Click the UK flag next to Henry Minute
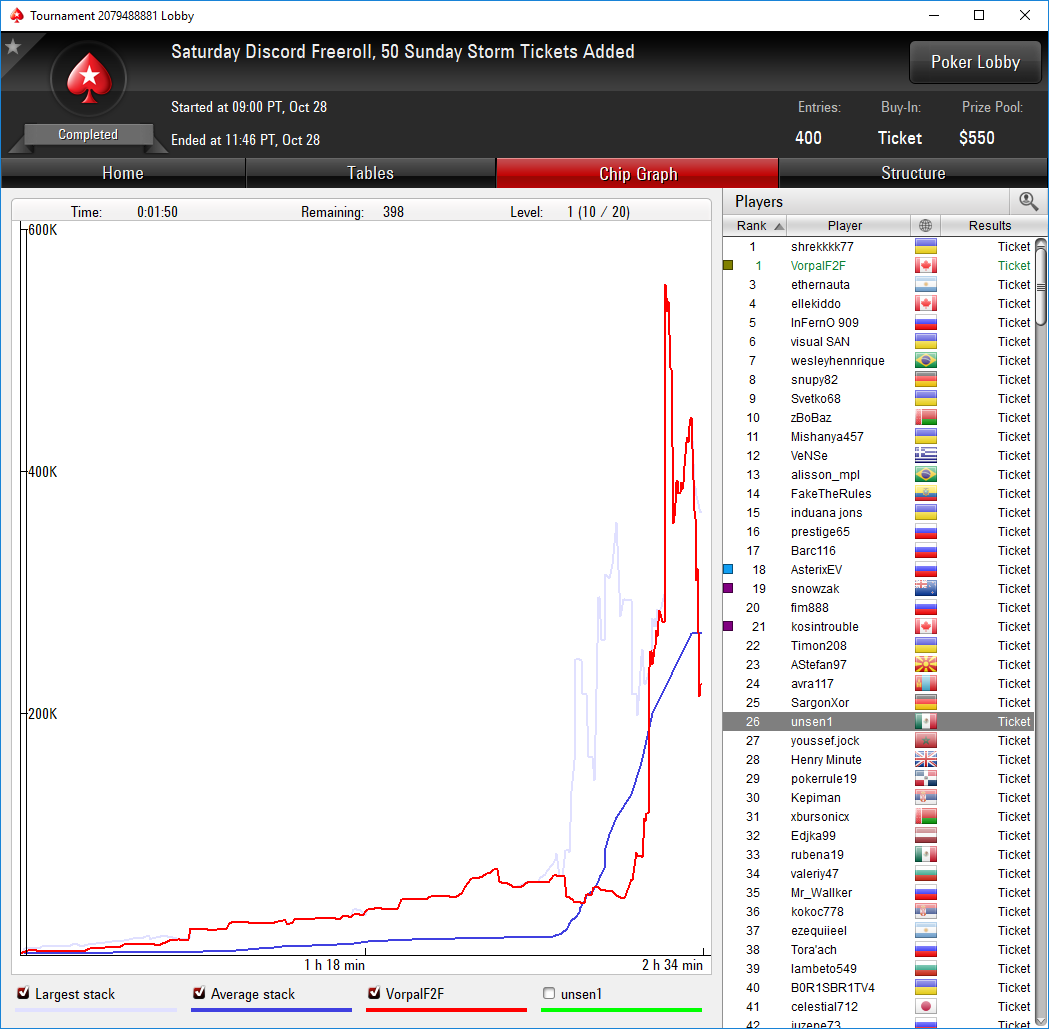 pyautogui.click(x=925, y=759)
